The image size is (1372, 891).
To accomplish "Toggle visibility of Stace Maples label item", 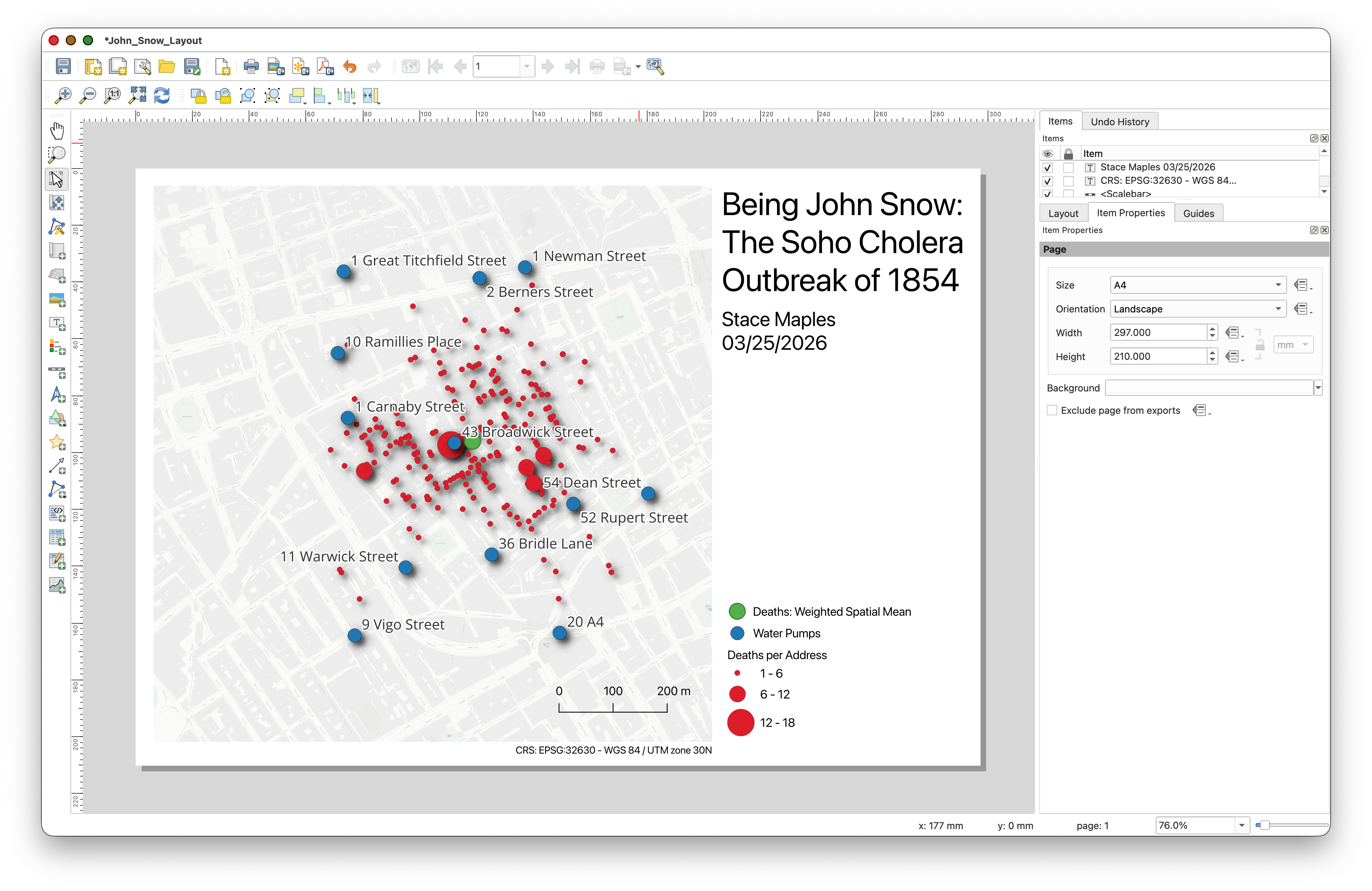I will click(1047, 168).
